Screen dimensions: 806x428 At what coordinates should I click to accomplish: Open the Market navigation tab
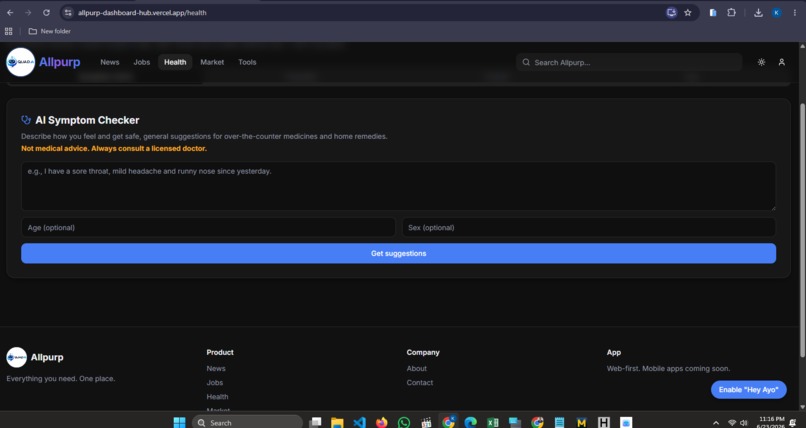[x=212, y=62]
